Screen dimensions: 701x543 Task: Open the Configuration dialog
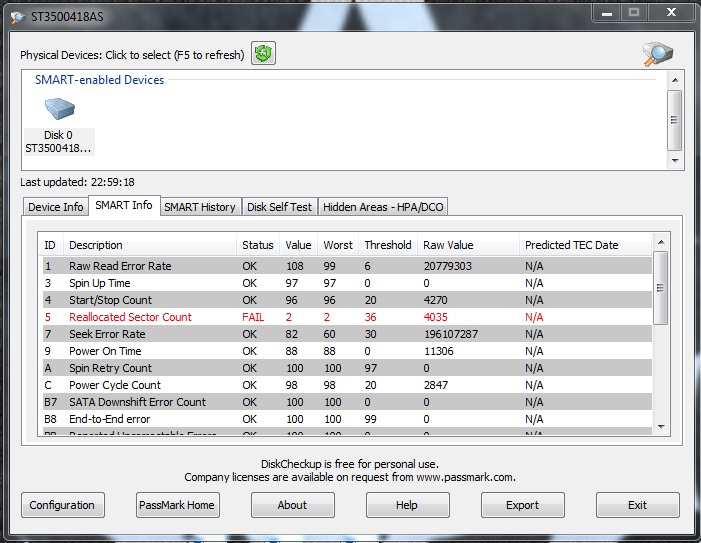[63, 505]
